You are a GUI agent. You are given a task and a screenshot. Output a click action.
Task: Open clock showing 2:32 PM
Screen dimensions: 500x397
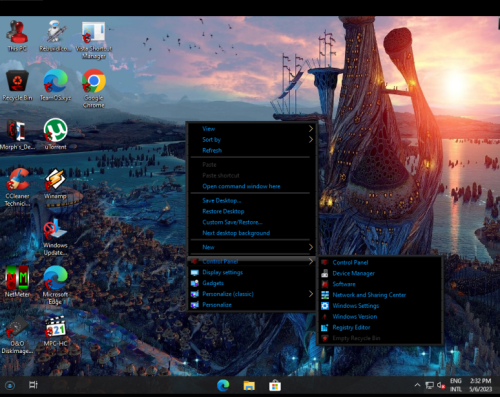(480, 385)
